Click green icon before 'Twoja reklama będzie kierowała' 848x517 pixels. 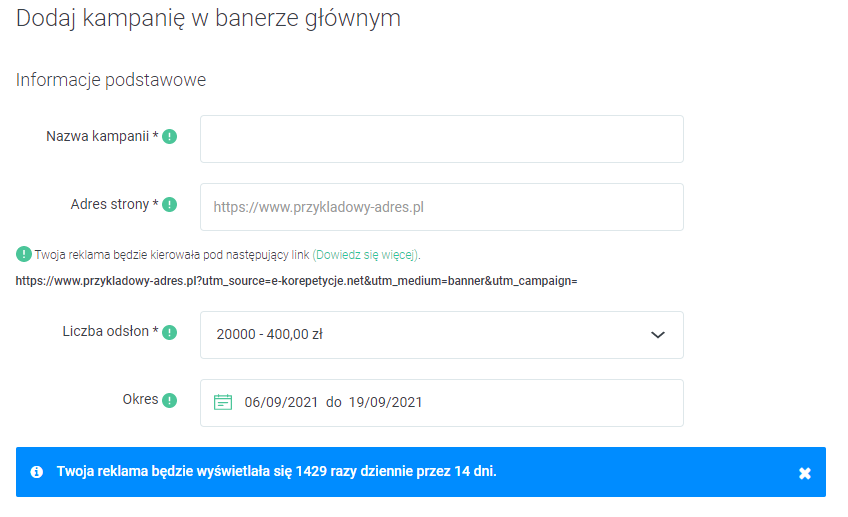[23, 254]
